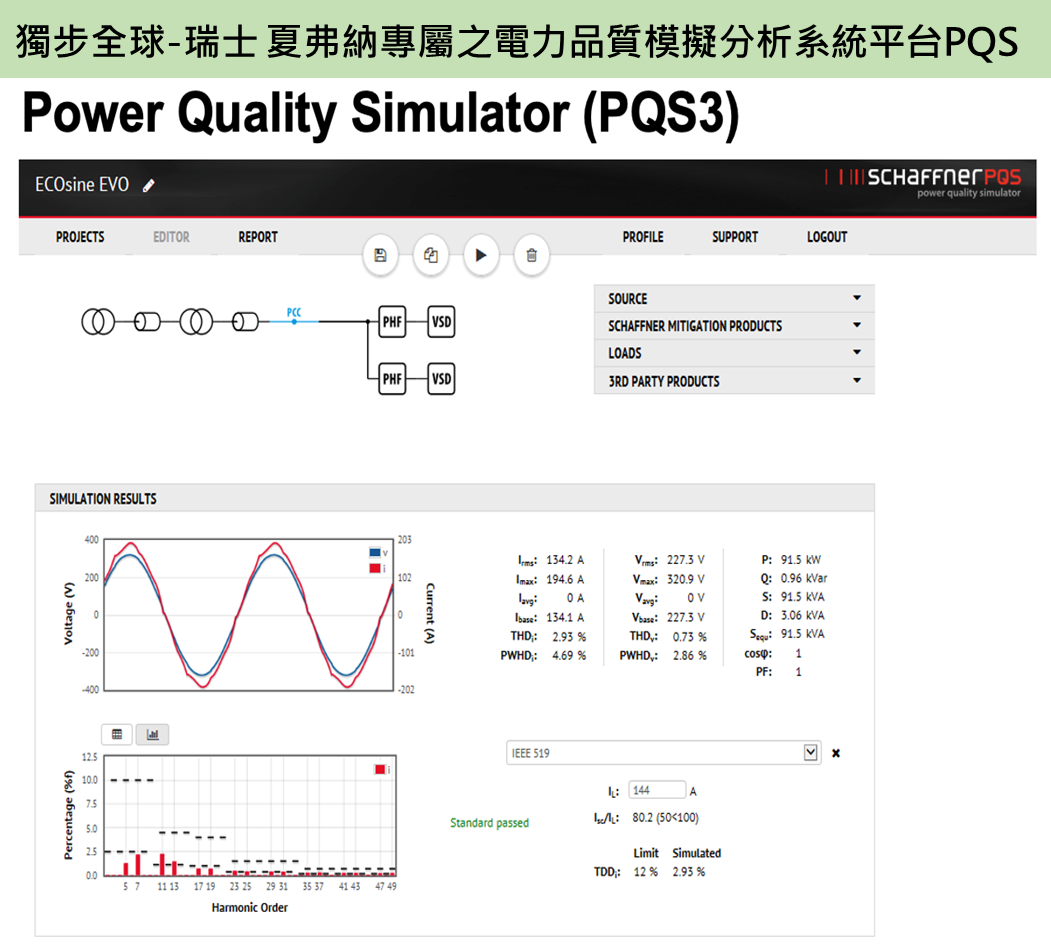Click the ECOsine EVO project title
The height and width of the screenshot is (947, 1051).
(82, 184)
